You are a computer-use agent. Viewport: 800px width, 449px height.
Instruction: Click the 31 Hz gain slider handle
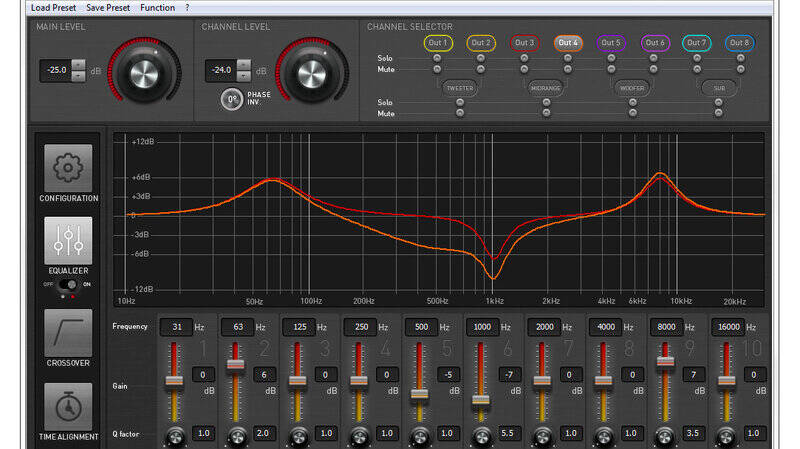tap(174, 381)
